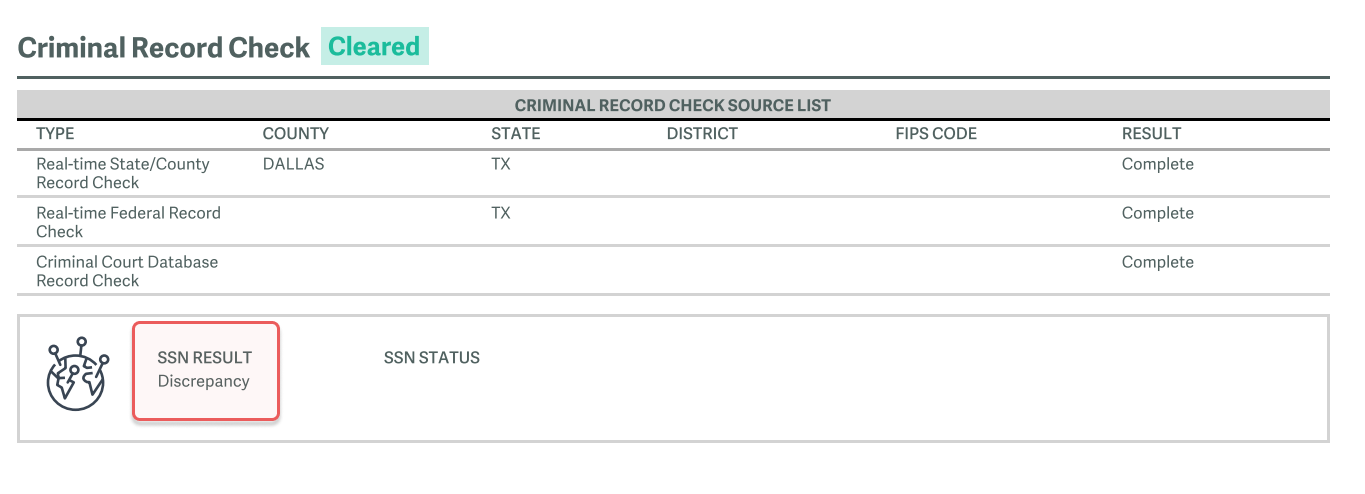This screenshot has height=494, width=1365.
Task: Click the Criminal Record Check heading
Action: point(164,48)
